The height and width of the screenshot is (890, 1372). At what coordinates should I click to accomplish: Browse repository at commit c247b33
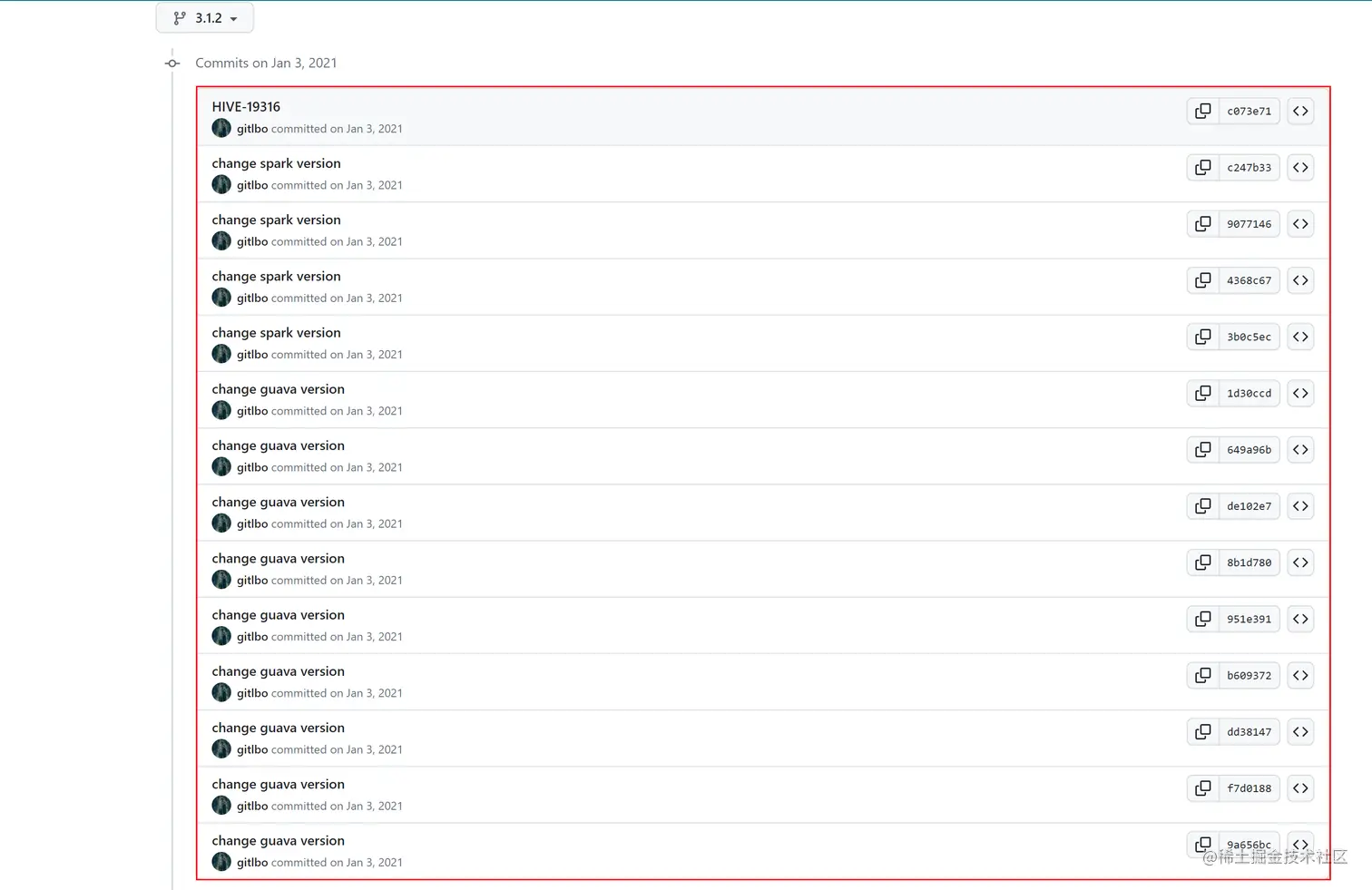coord(1300,167)
